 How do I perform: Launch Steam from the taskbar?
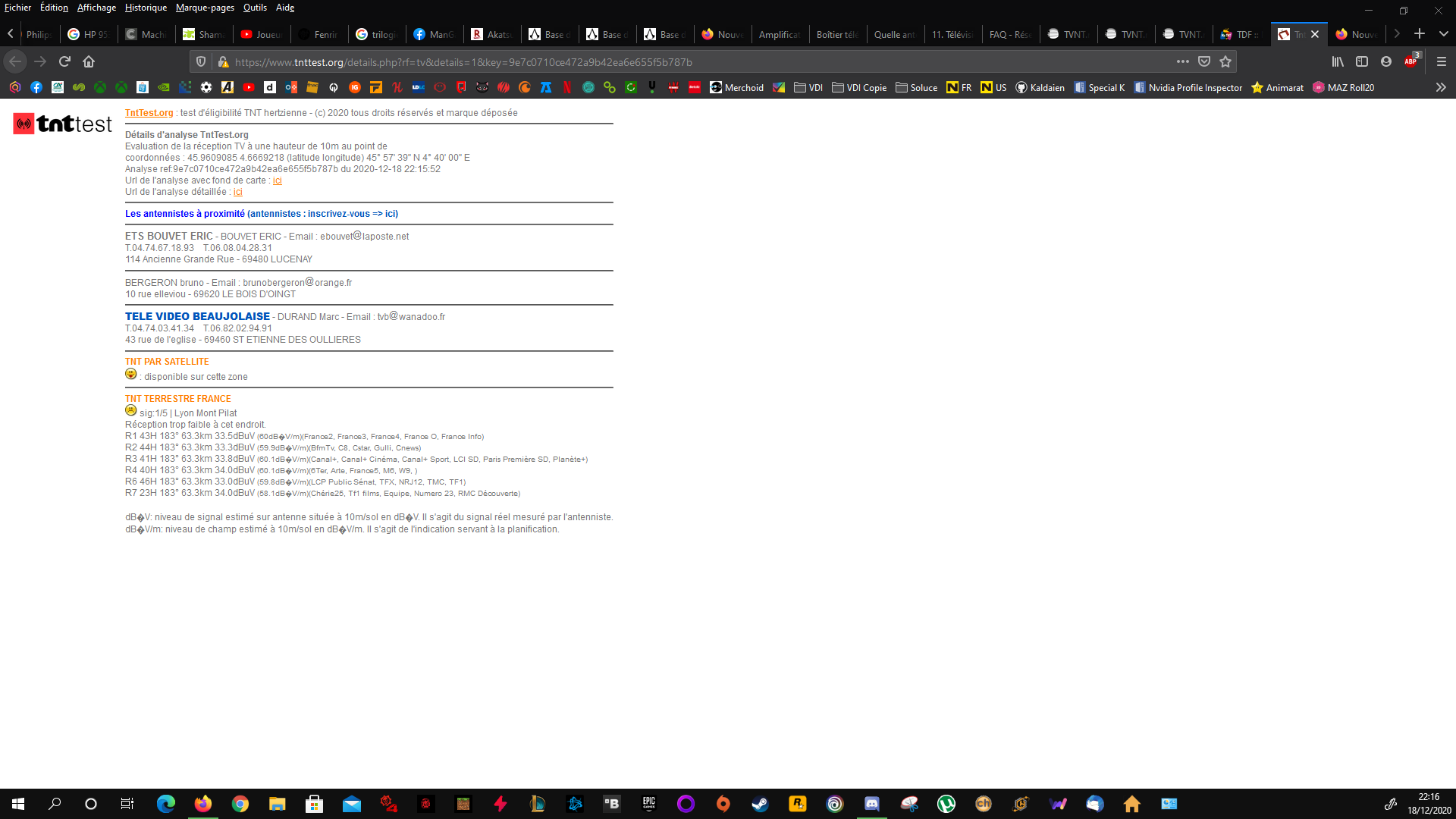pyautogui.click(x=760, y=804)
